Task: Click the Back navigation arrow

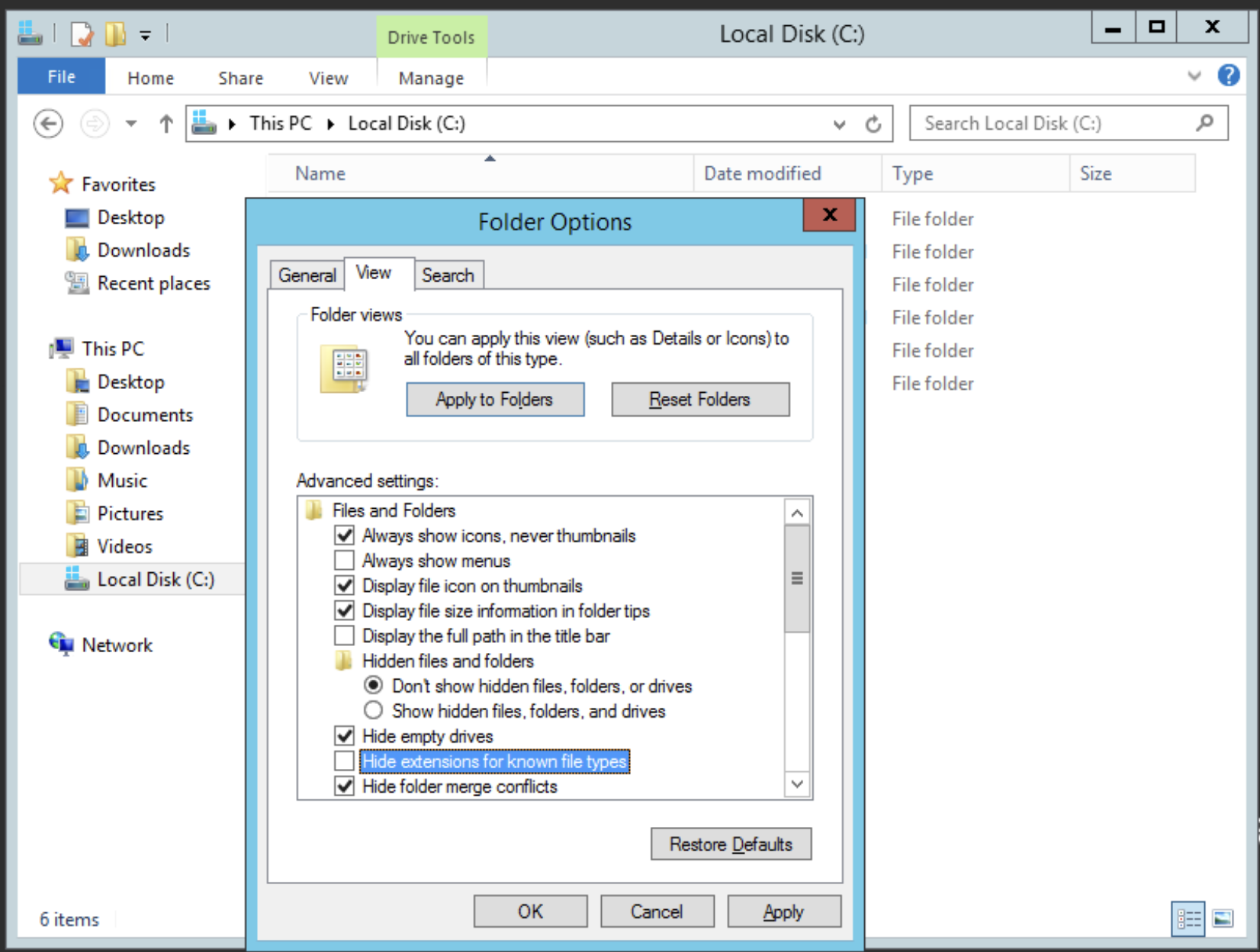Action: [x=47, y=123]
